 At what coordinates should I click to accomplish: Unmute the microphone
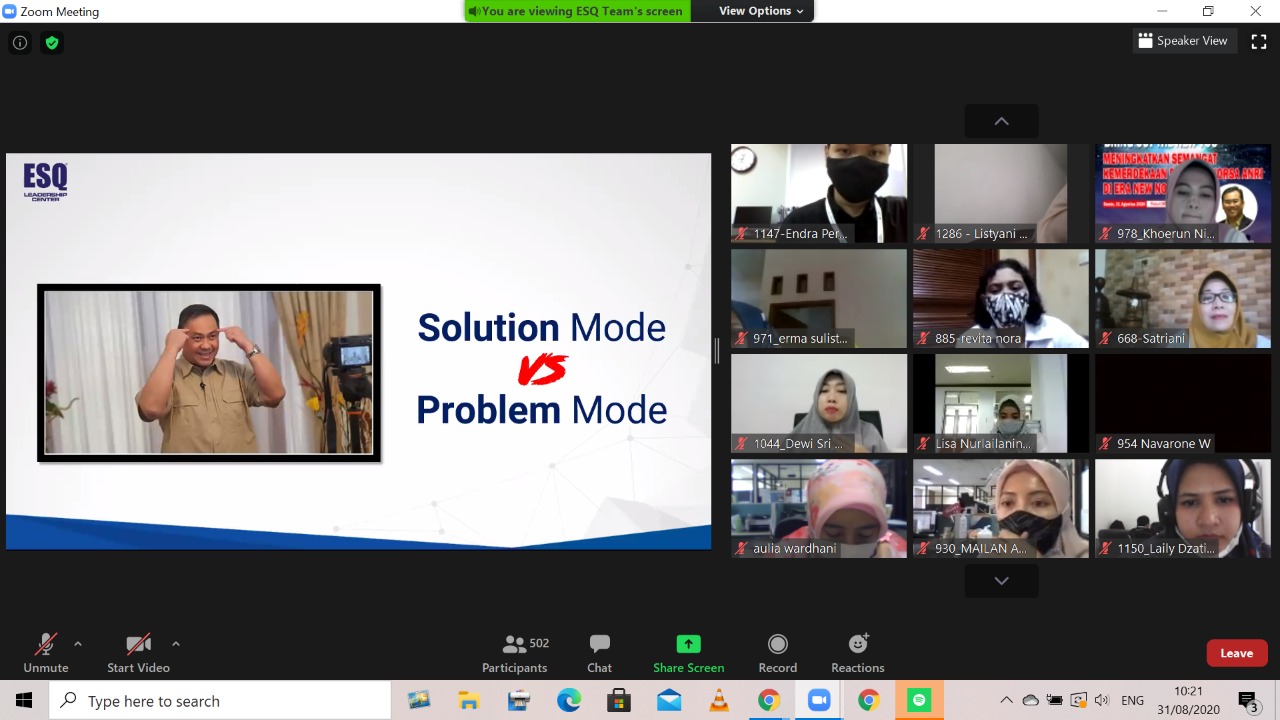(x=46, y=653)
